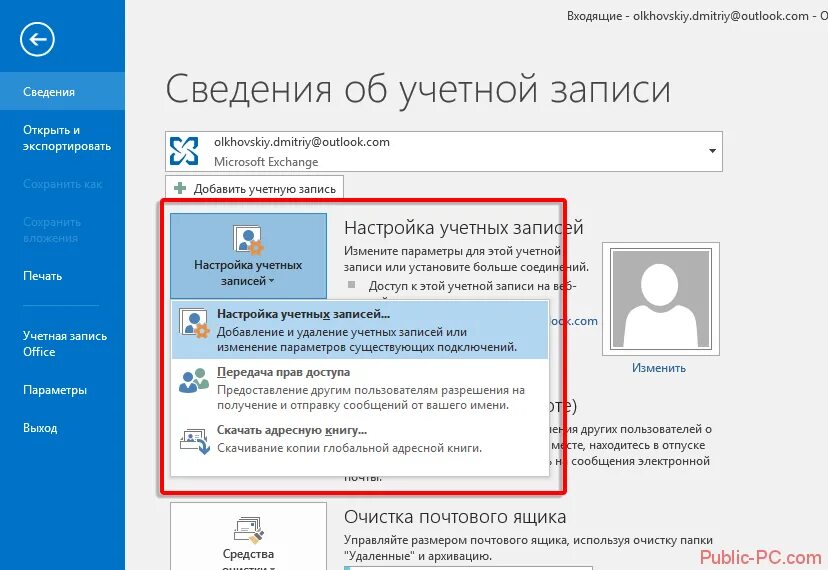
Task: Click mailbox cleanup tools icon
Action: click(x=248, y=530)
